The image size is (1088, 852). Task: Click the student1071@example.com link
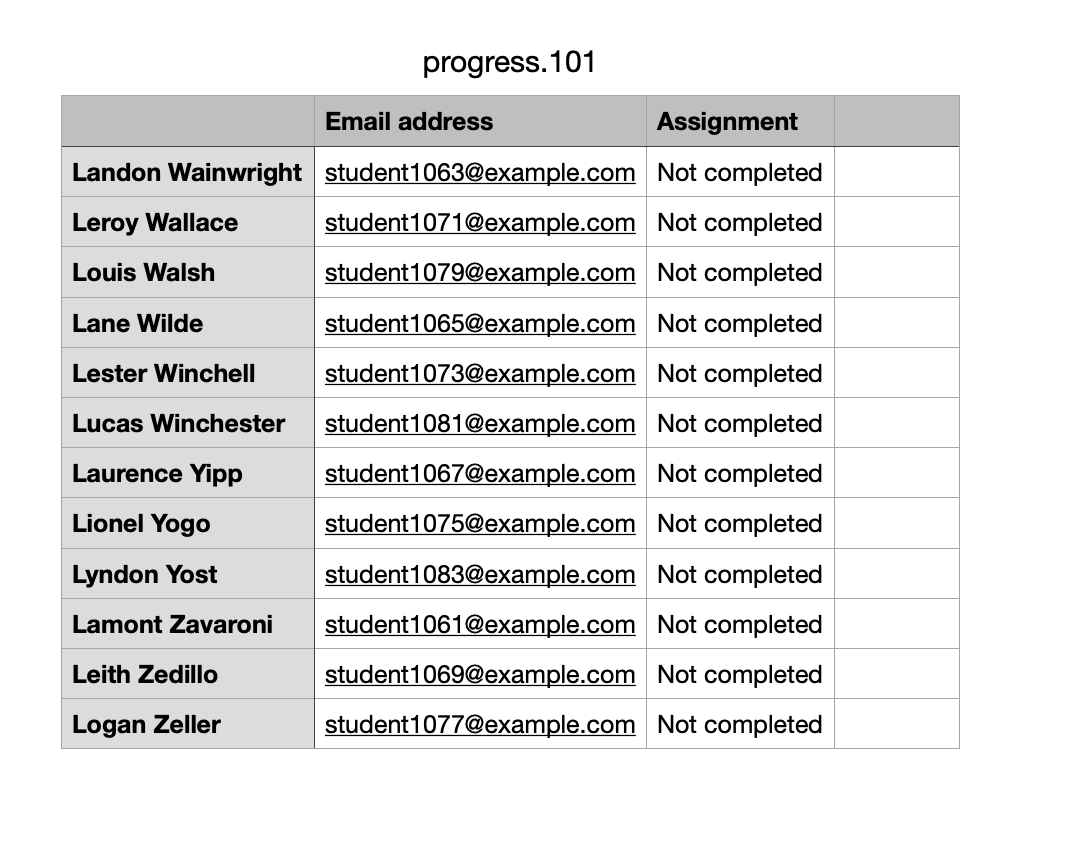click(x=479, y=223)
